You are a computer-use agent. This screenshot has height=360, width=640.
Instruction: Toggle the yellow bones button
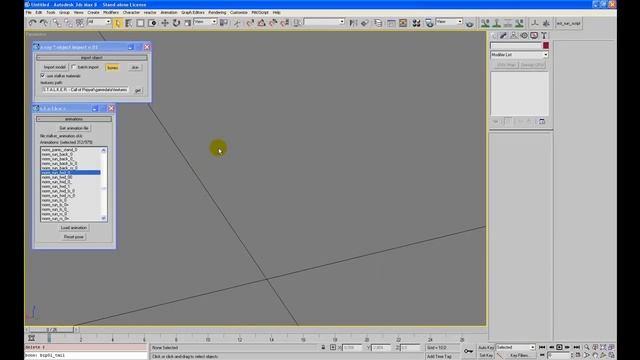click(x=113, y=67)
